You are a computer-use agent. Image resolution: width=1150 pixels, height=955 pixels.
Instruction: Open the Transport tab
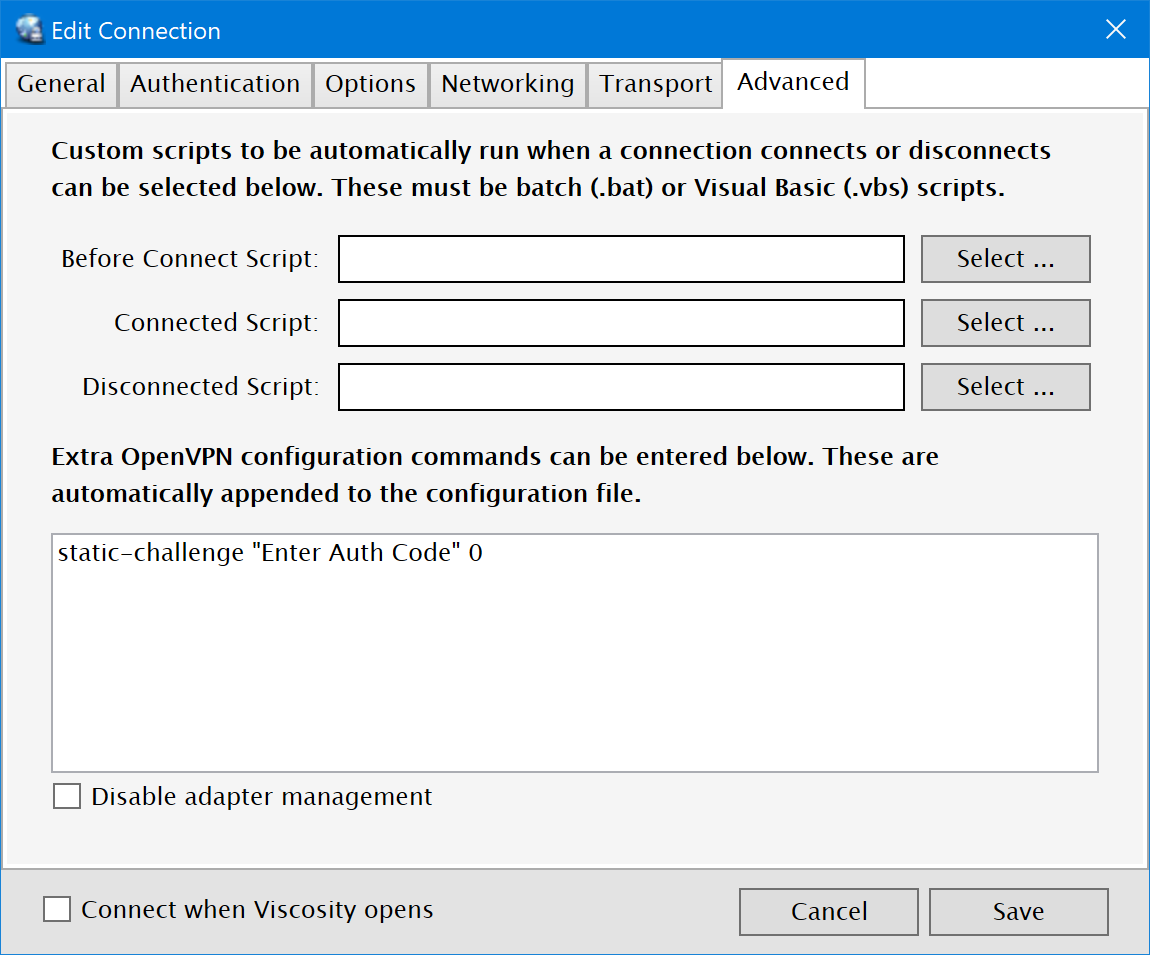coord(655,84)
